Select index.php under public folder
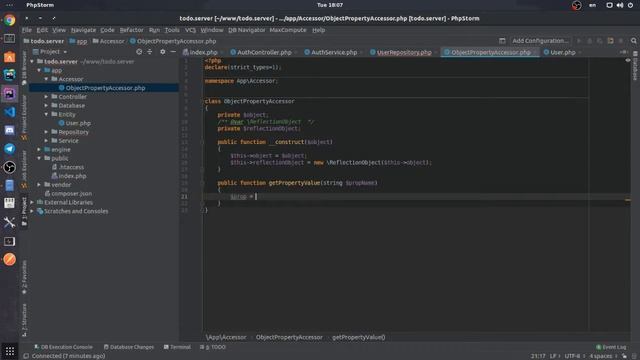The width and height of the screenshot is (640, 360). coord(72,176)
